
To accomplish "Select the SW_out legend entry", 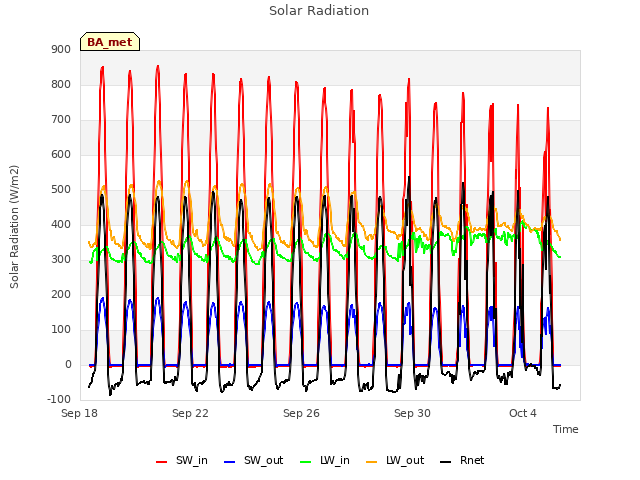I will (254, 460).
